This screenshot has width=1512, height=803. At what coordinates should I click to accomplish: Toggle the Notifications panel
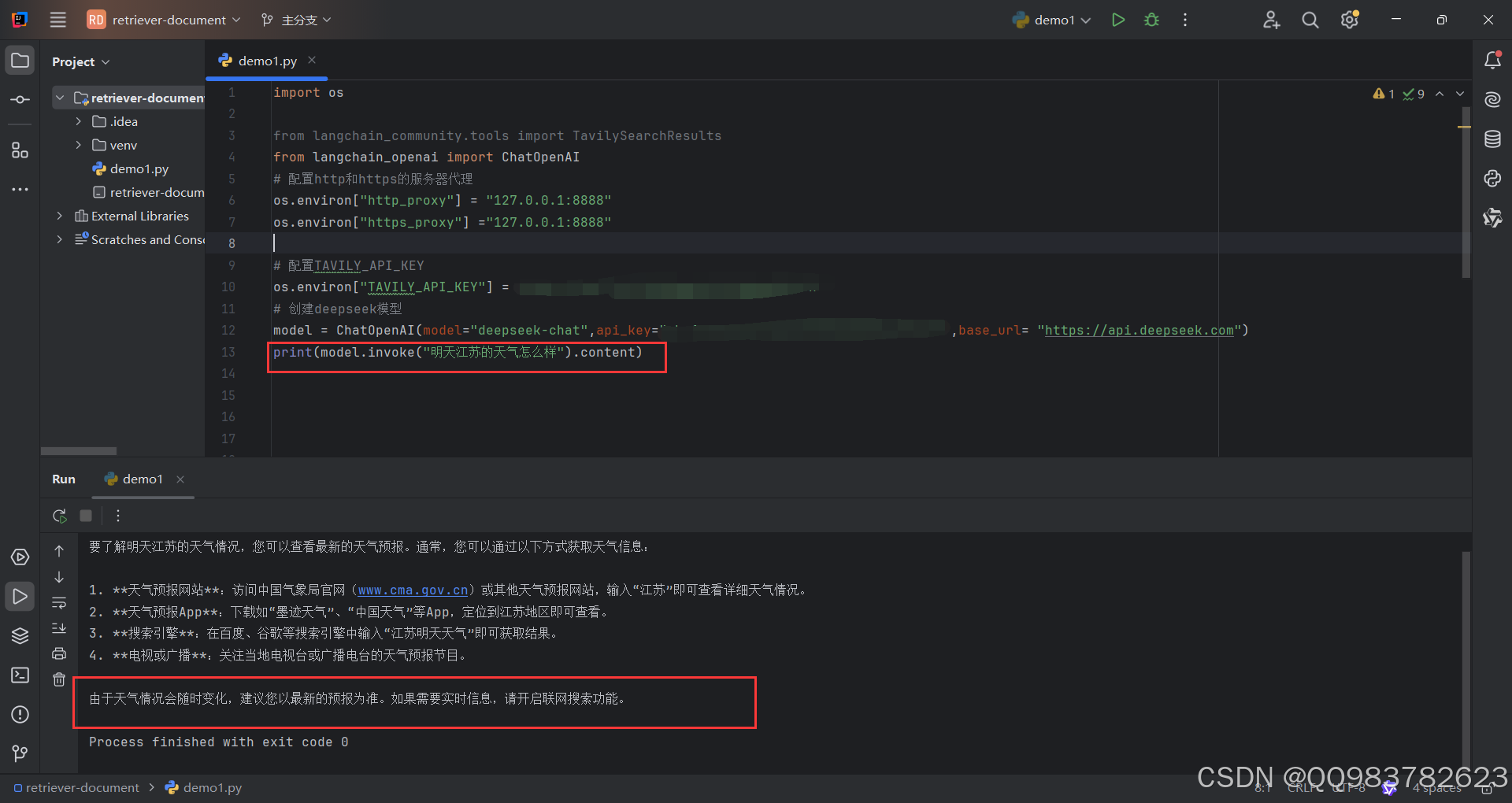click(x=1492, y=59)
